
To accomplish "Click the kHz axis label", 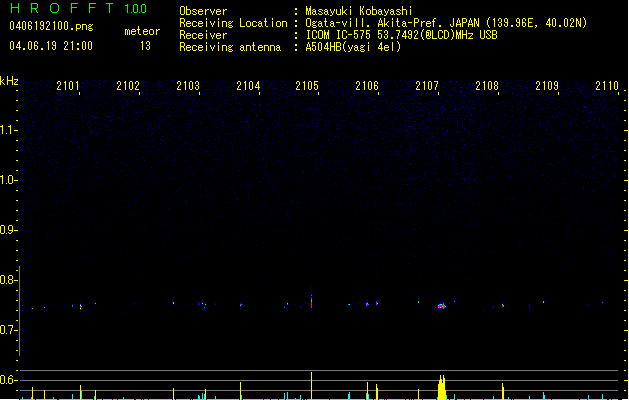I will [x=9, y=81].
